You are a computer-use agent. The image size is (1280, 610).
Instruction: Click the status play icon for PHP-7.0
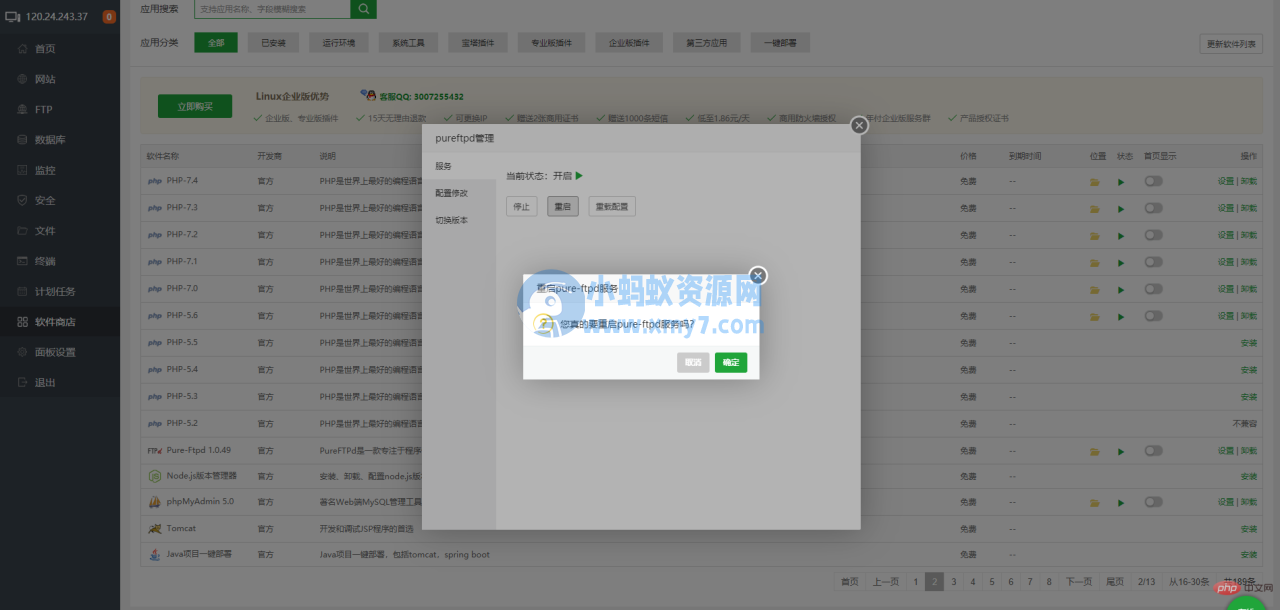click(x=1121, y=289)
